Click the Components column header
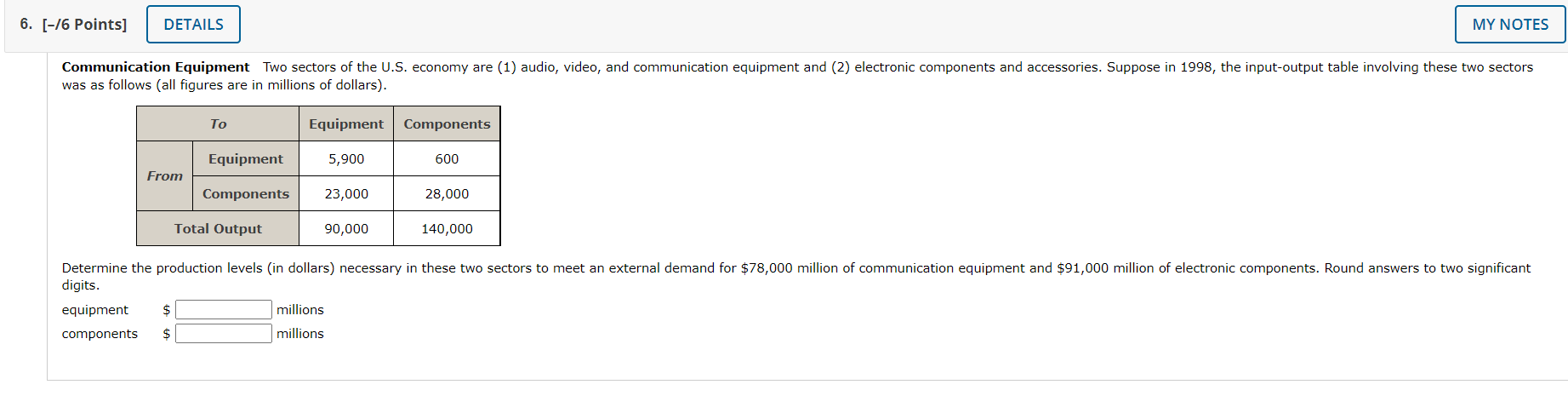The width and height of the screenshot is (1568, 396). [x=447, y=123]
